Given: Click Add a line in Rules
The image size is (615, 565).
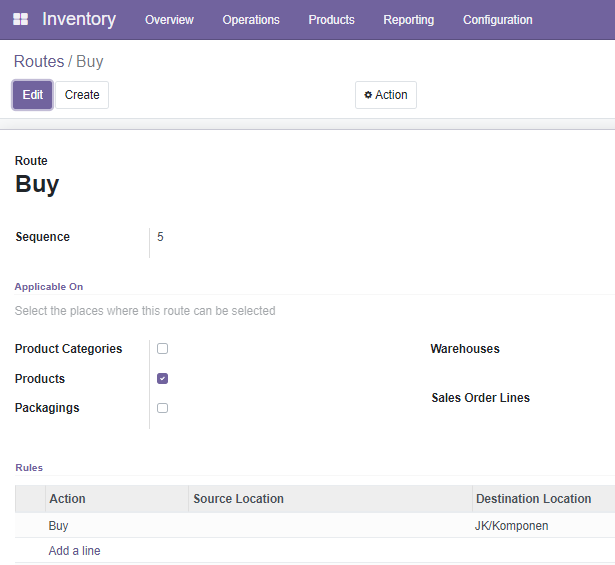Looking at the screenshot, I should tap(75, 550).
